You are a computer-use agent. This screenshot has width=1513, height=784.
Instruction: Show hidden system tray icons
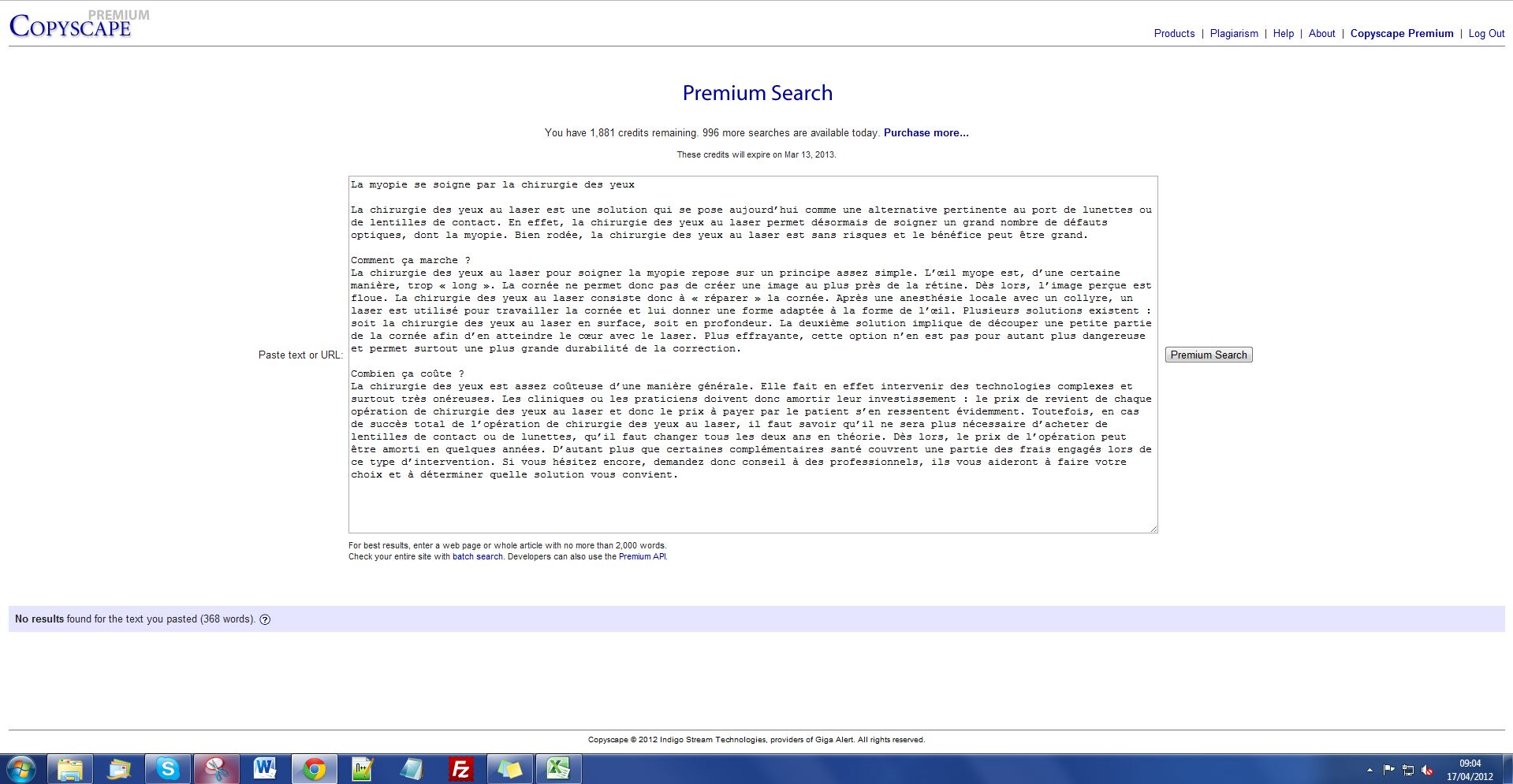point(1370,770)
